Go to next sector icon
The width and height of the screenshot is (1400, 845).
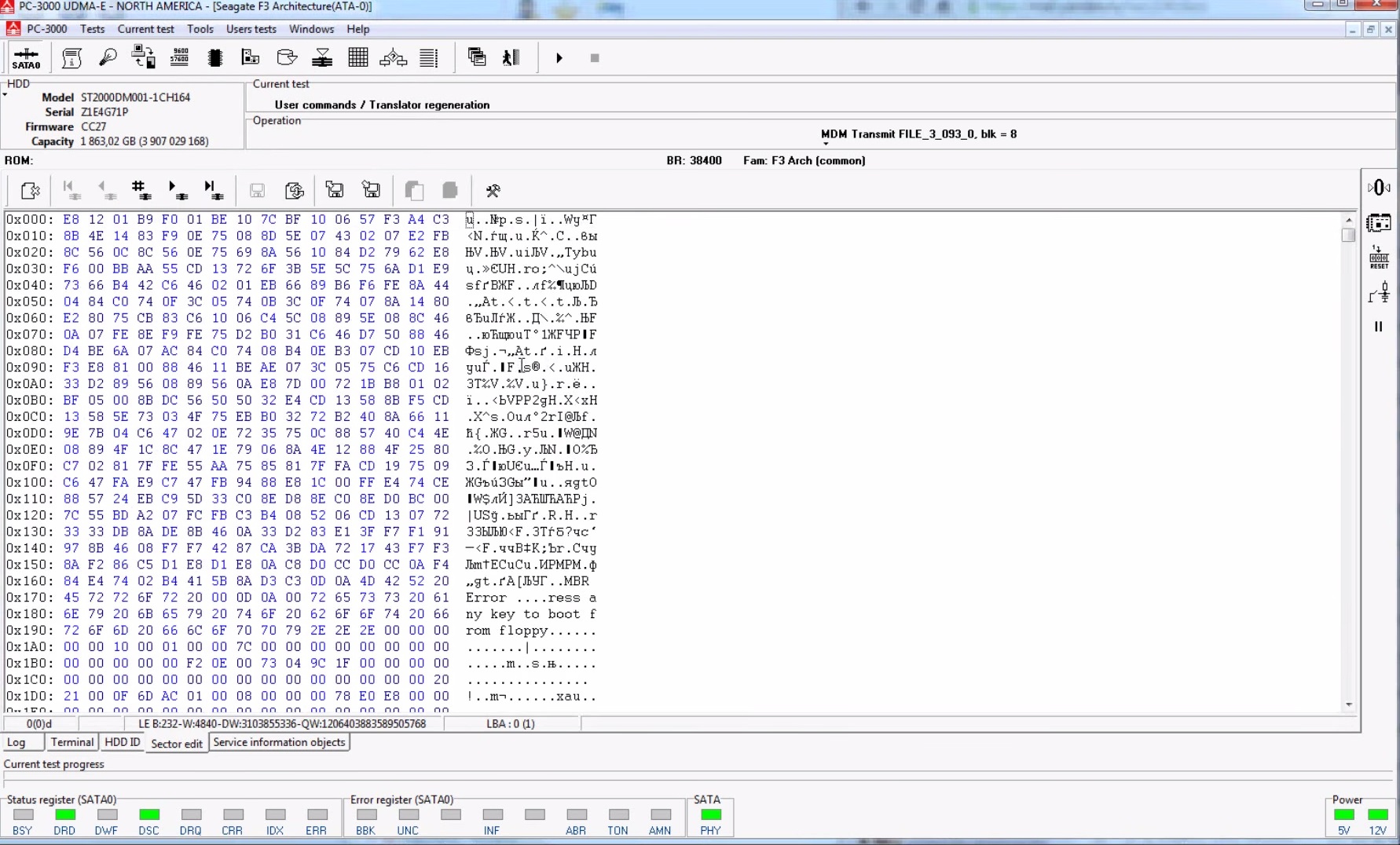point(178,190)
